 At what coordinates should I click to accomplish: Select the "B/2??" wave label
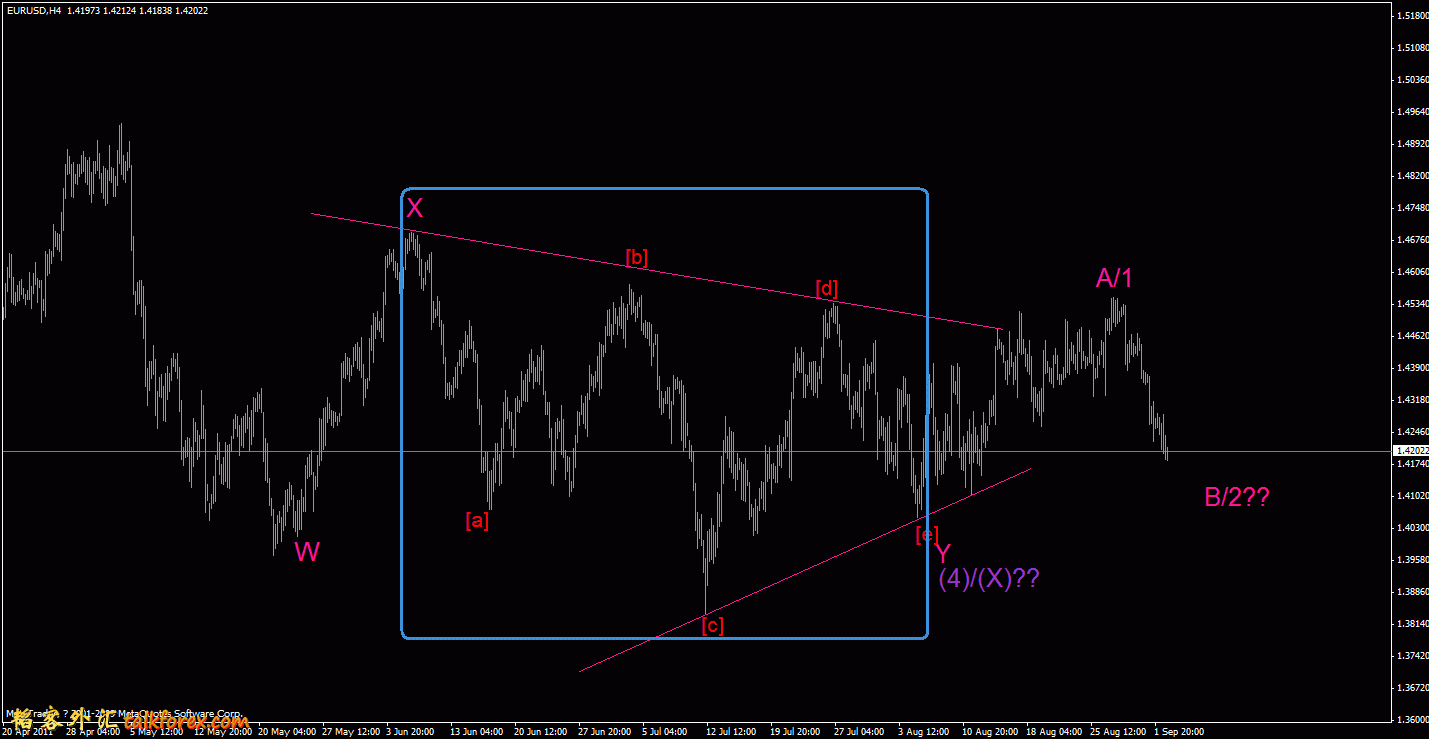1237,497
